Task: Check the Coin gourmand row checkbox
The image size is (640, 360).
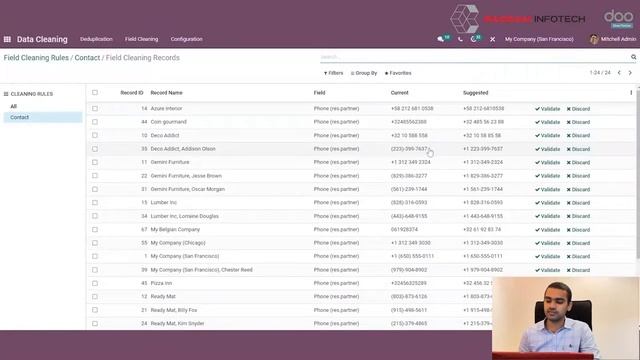Action: point(95,122)
